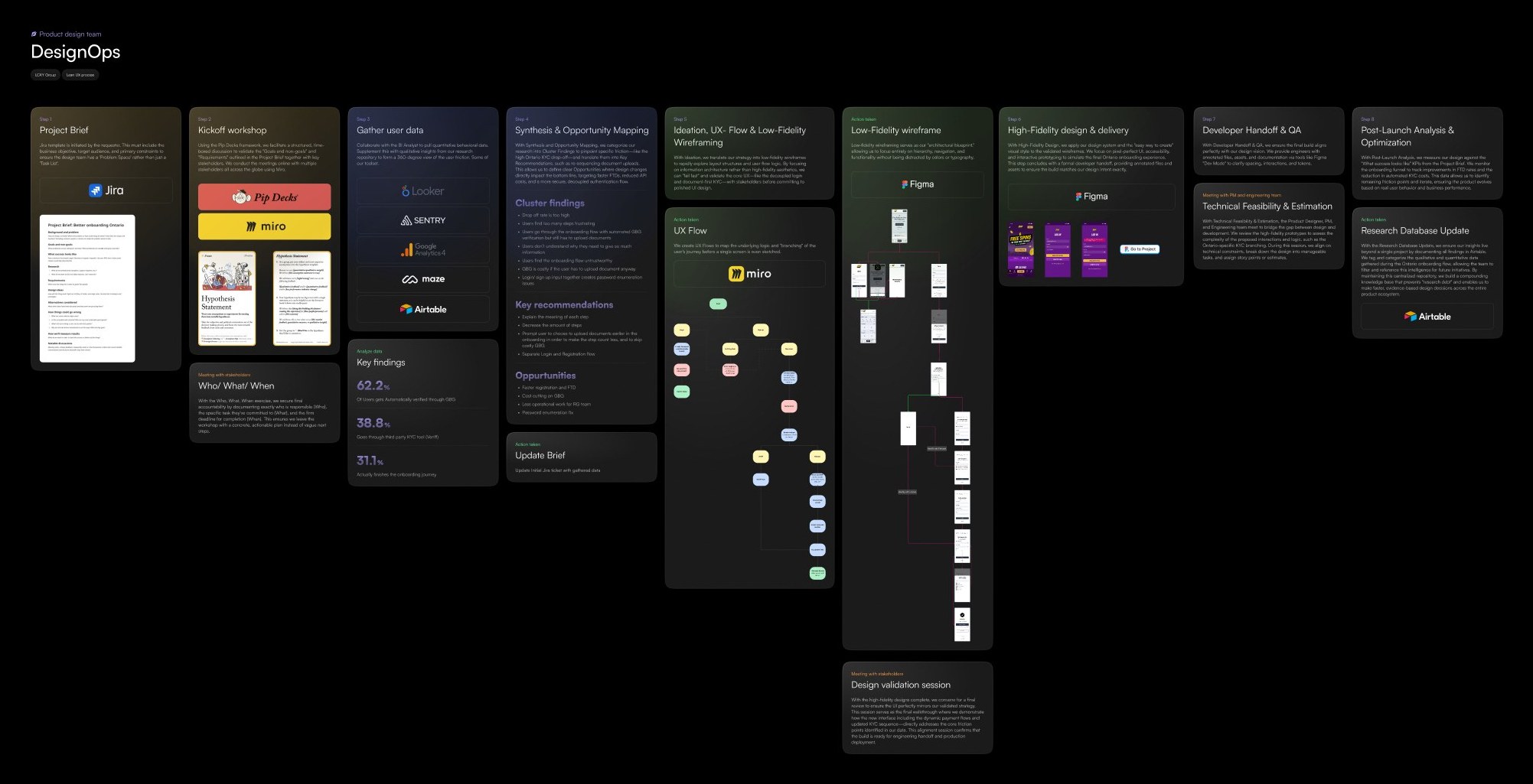The height and width of the screenshot is (784, 1533).
Task: Click Figma logo in Low-Fidelity wireframe card
Action: [x=917, y=184]
